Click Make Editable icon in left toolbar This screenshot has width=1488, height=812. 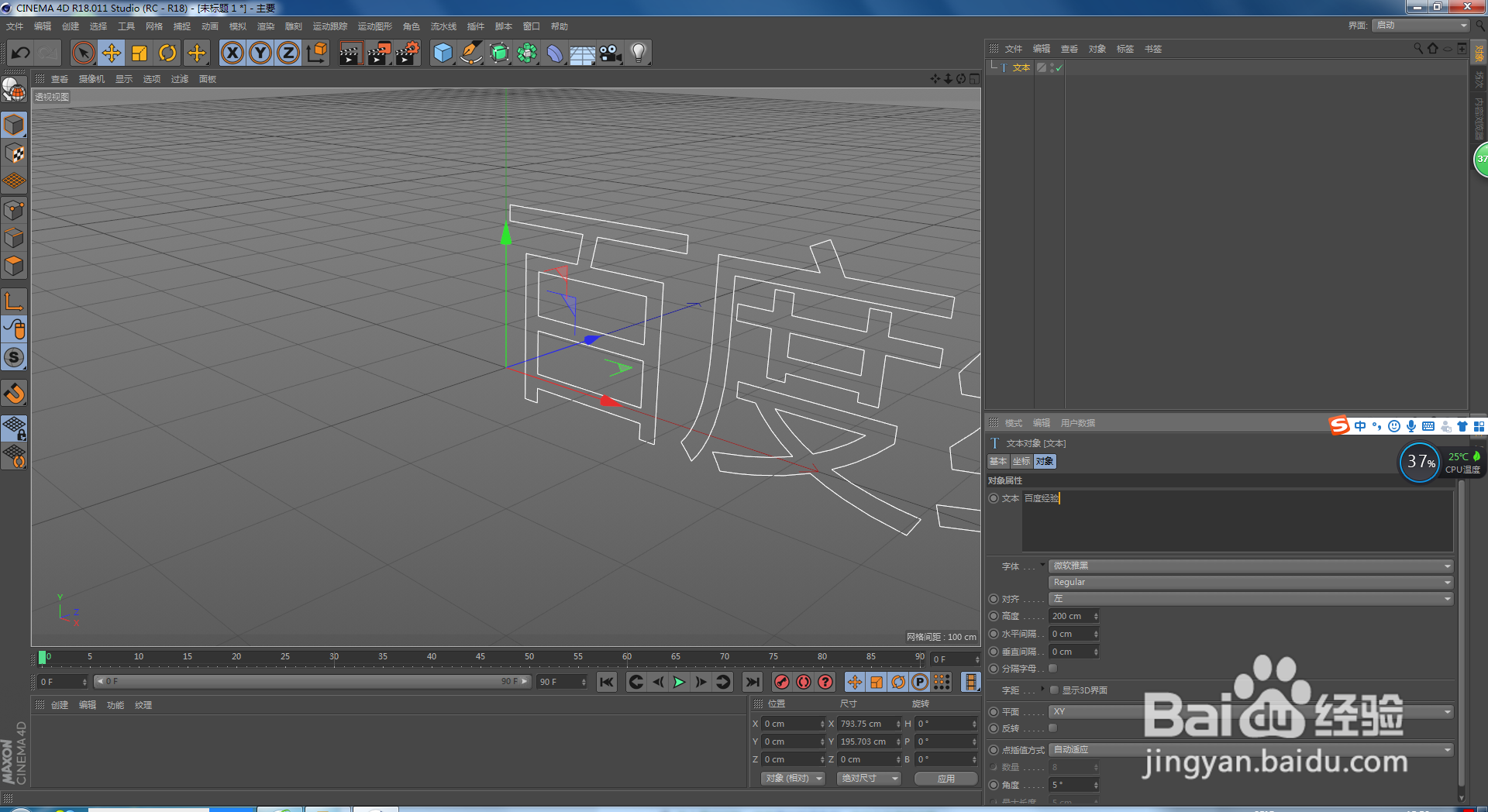click(14, 91)
